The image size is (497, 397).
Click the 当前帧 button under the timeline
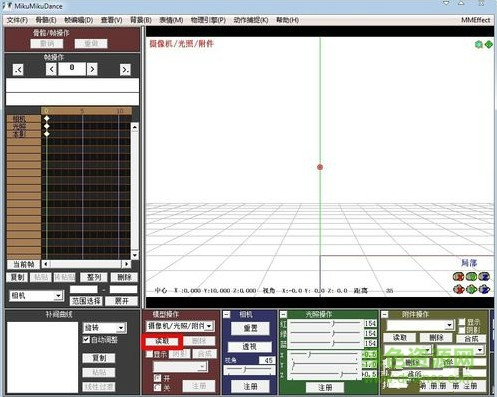(23, 264)
